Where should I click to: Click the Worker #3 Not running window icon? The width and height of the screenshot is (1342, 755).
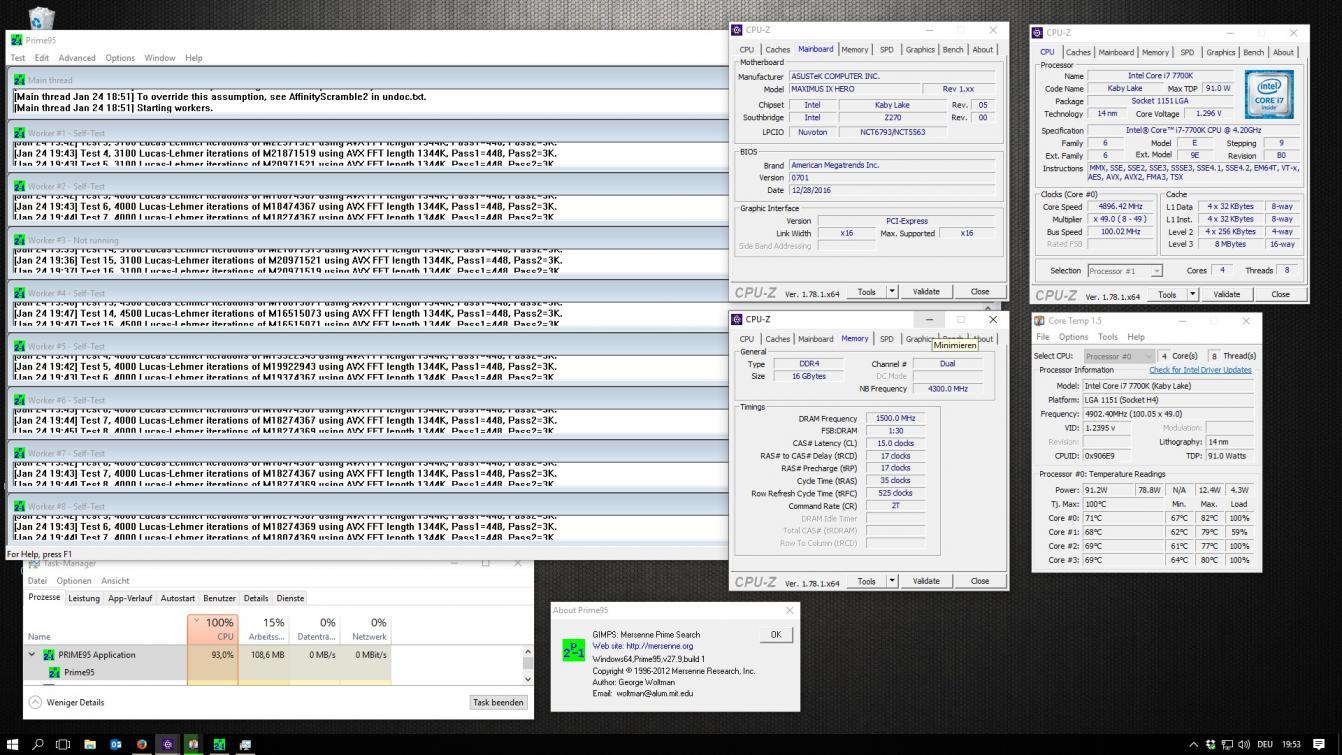point(20,240)
